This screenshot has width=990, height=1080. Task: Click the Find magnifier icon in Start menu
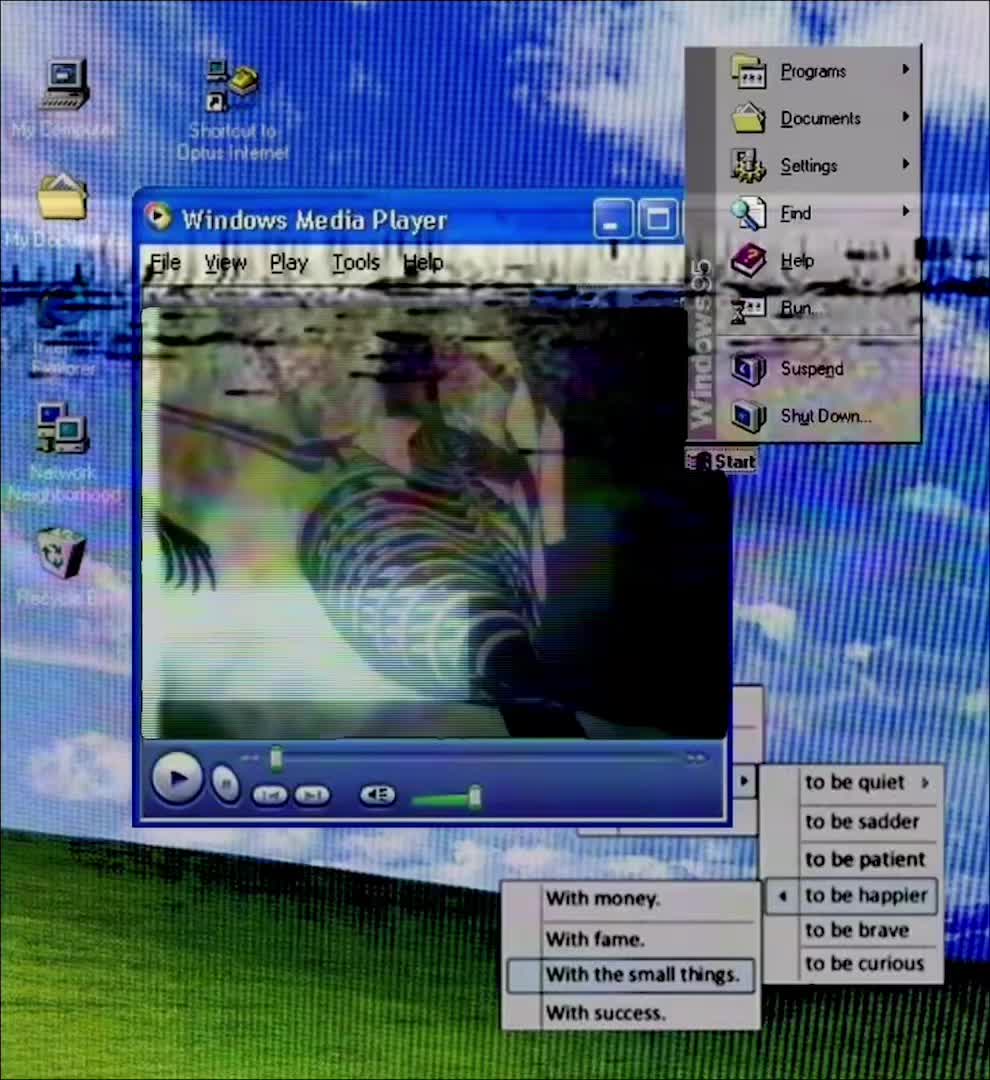tap(748, 213)
